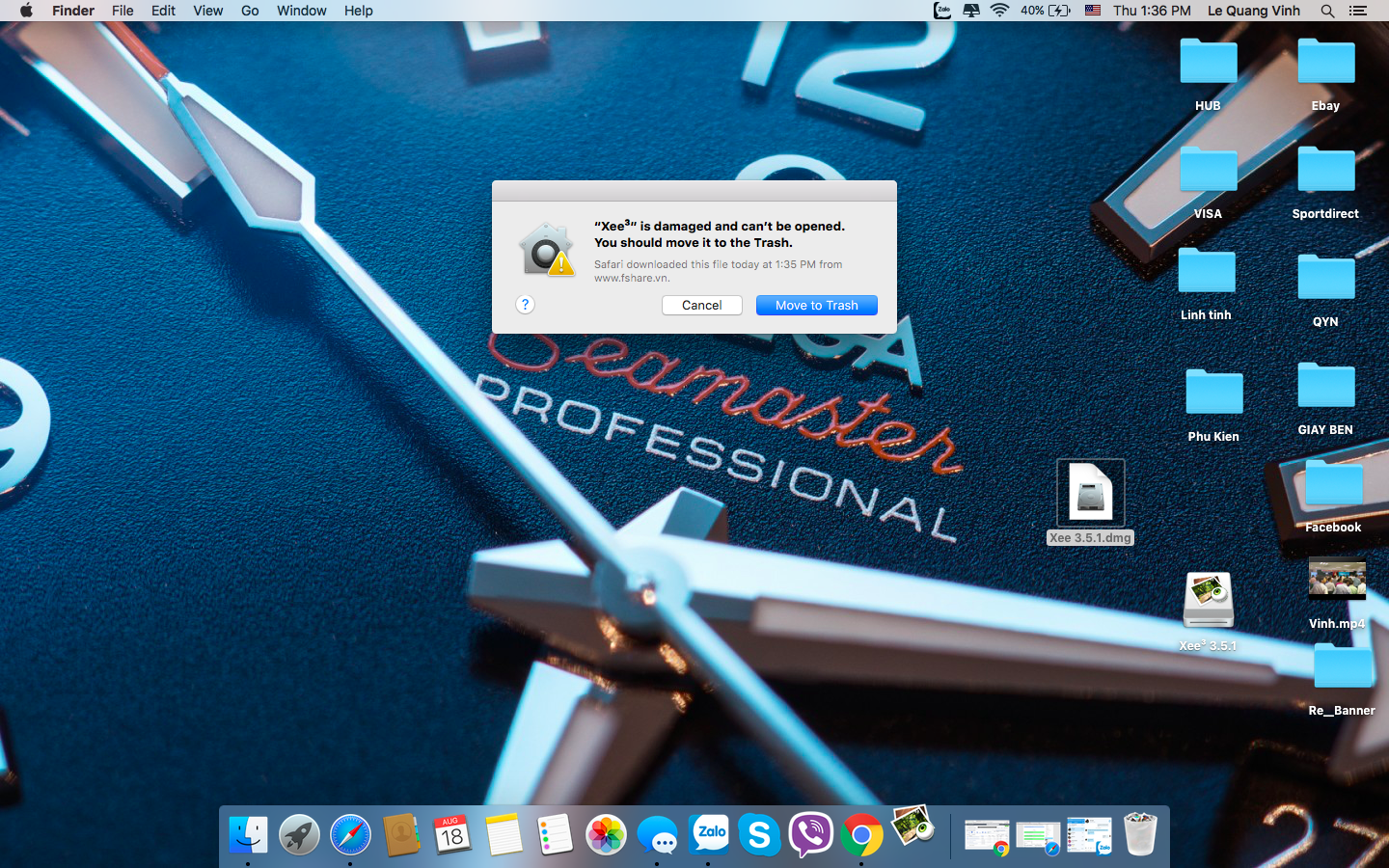Open Launchpad rocket icon
Viewport: 1389px width, 868px height.
299,835
